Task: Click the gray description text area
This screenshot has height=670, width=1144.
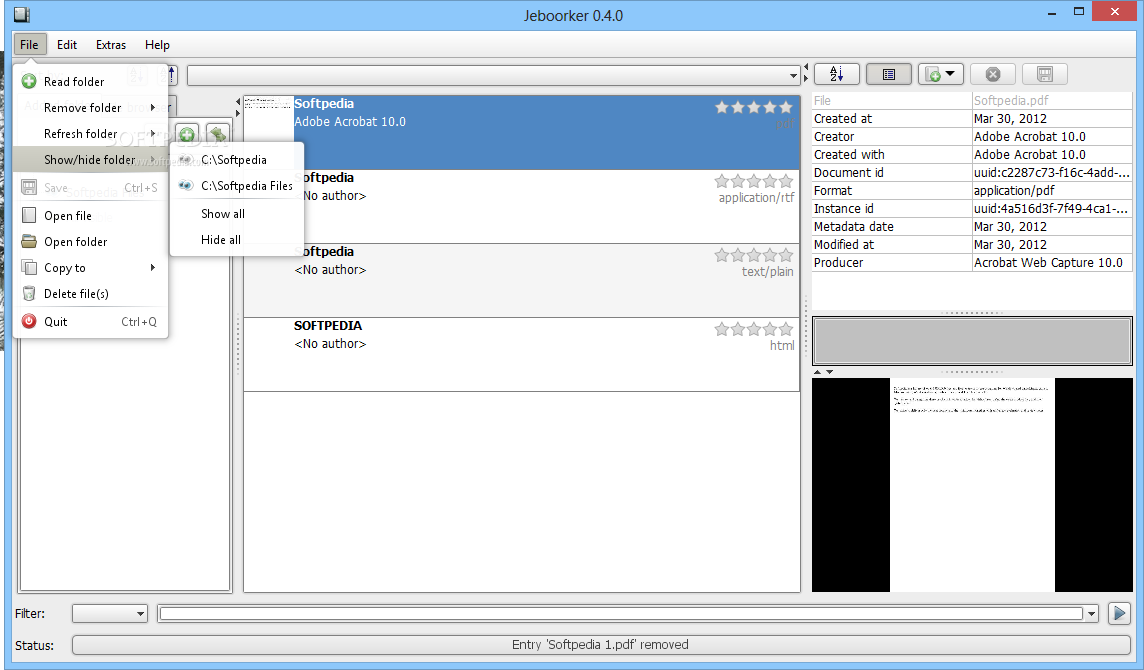Action: 972,341
